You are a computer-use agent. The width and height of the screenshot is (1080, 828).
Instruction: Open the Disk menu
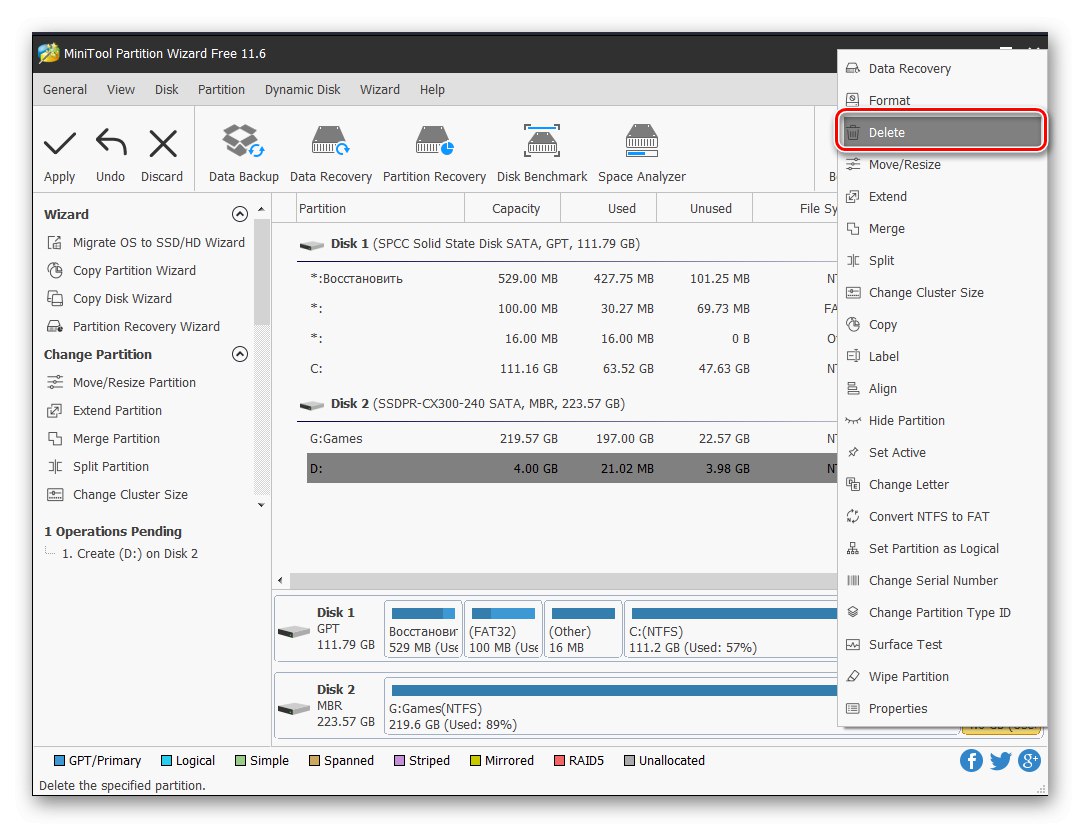[x=166, y=90]
